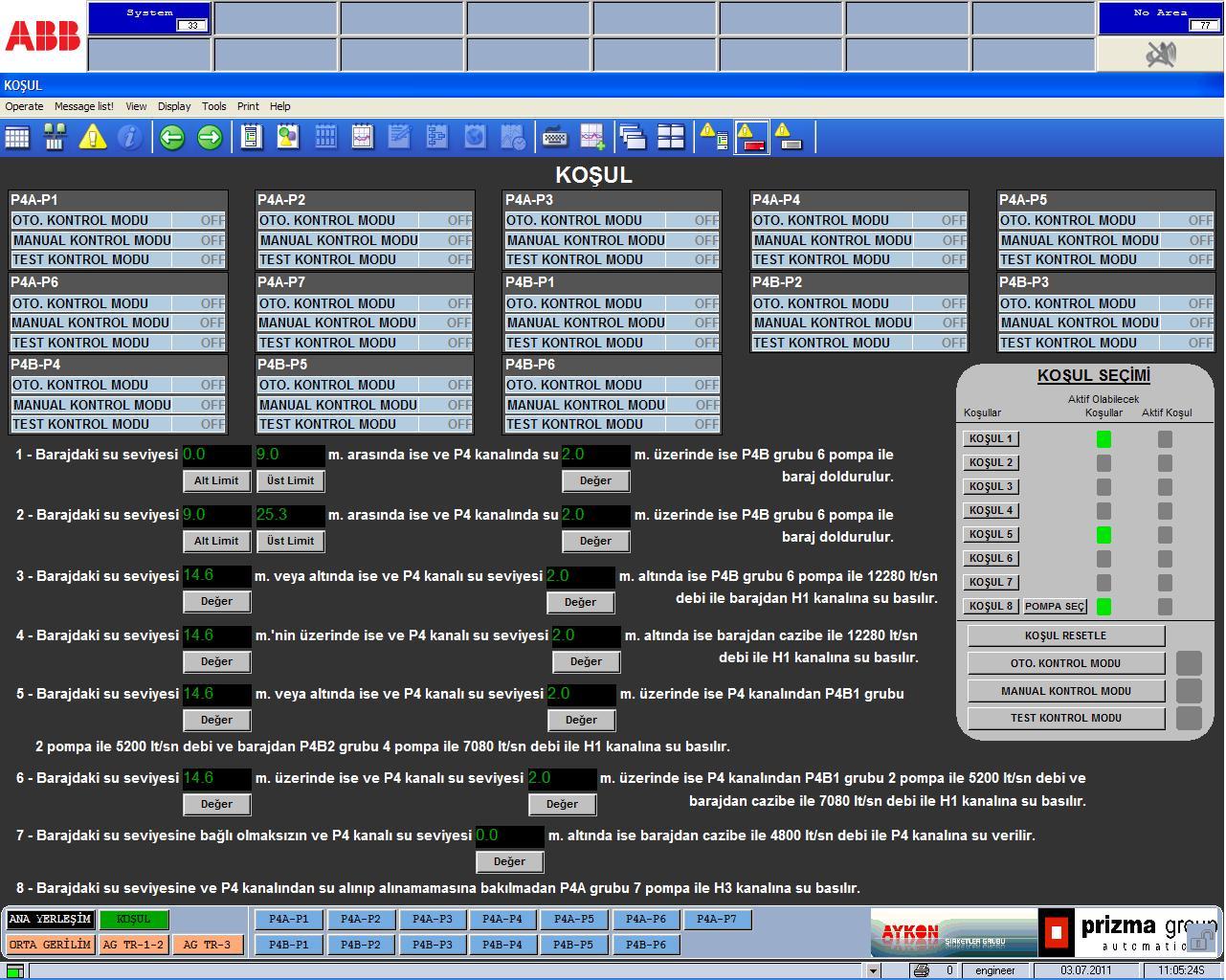The width and height of the screenshot is (1226, 980).
Task: Click the add trend chart icon
Action: coord(592,138)
